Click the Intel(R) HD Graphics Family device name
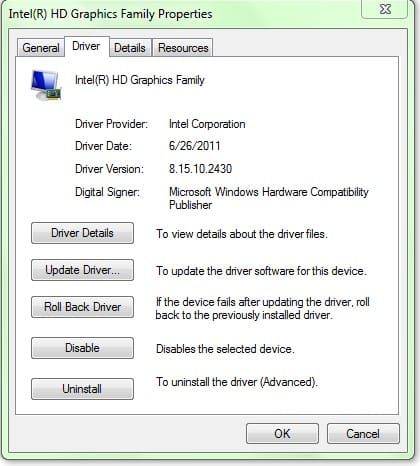 (140, 80)
